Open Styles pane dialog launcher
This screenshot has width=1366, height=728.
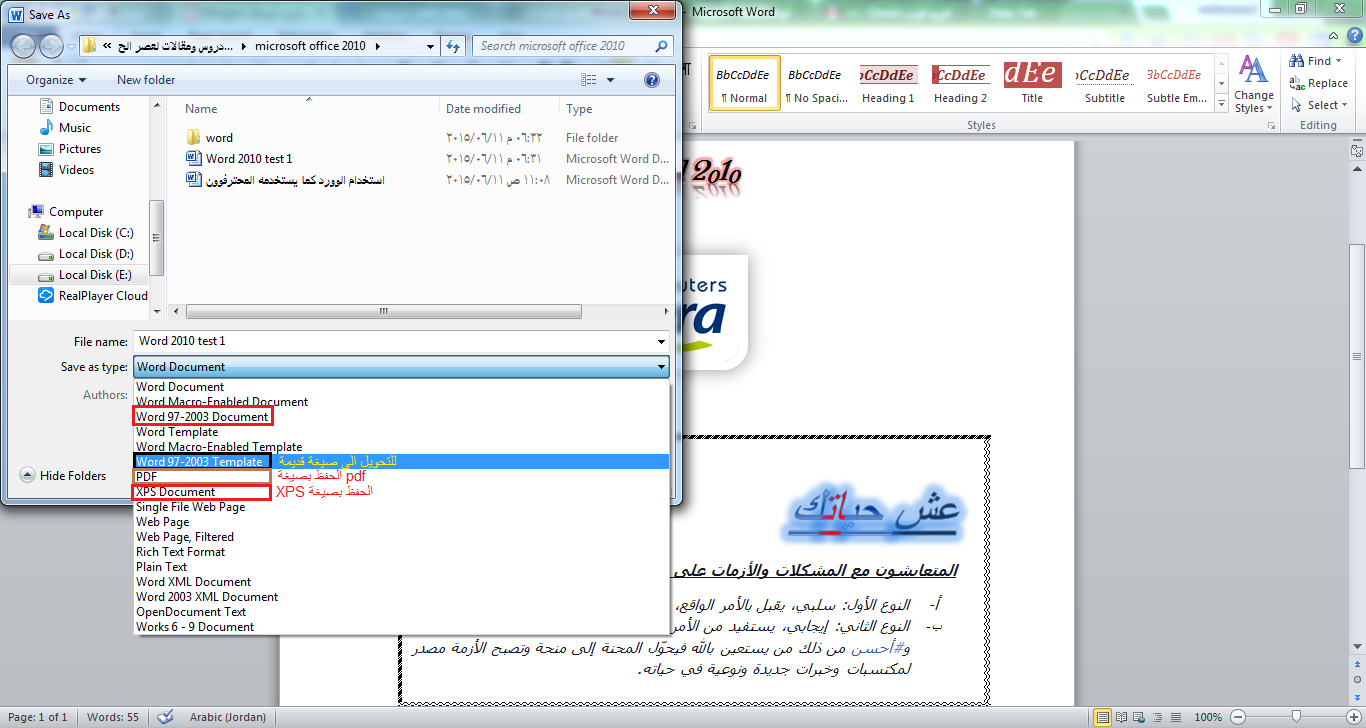click(1272, 126)
